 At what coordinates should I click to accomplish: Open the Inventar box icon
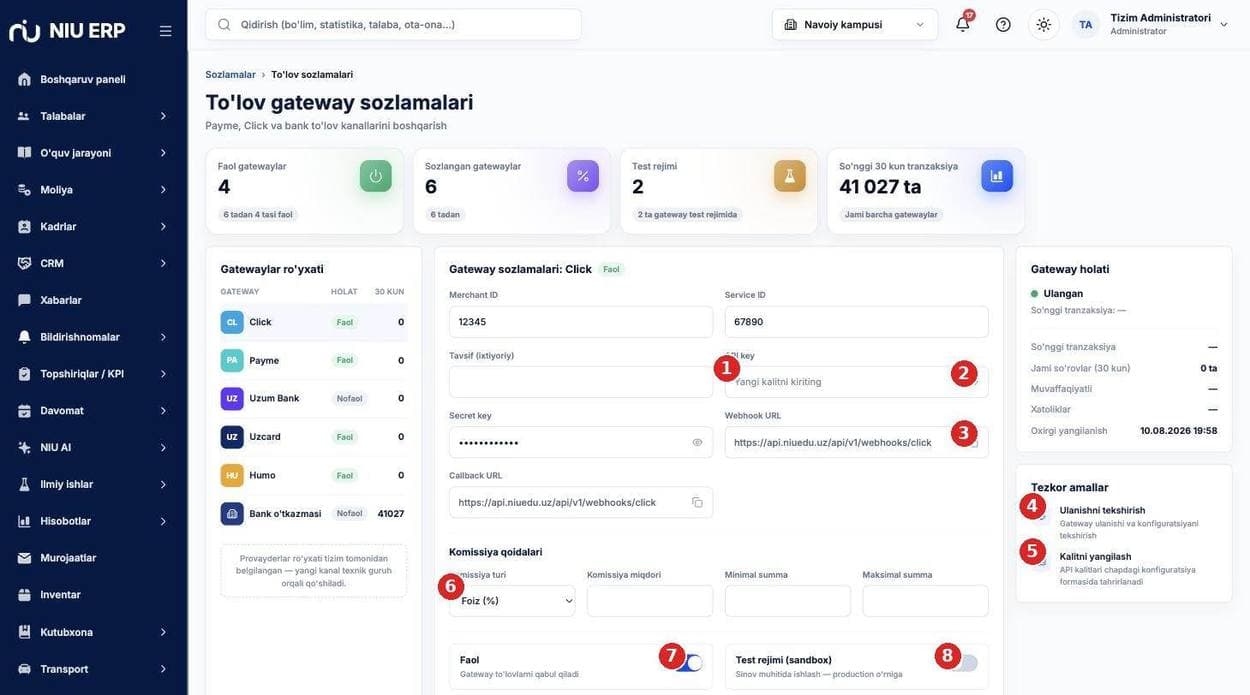[24, 594]
